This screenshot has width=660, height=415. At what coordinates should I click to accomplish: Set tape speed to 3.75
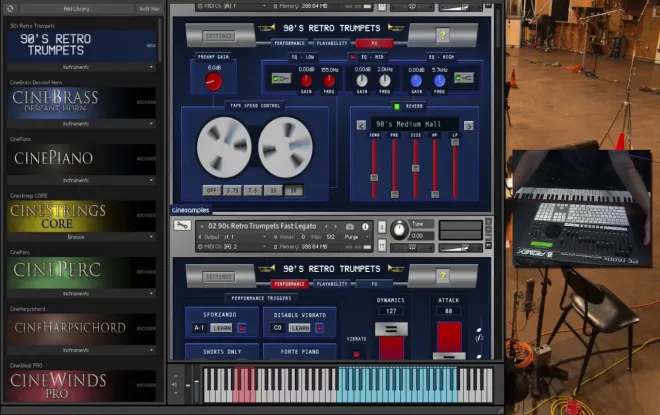coord(232,191)
